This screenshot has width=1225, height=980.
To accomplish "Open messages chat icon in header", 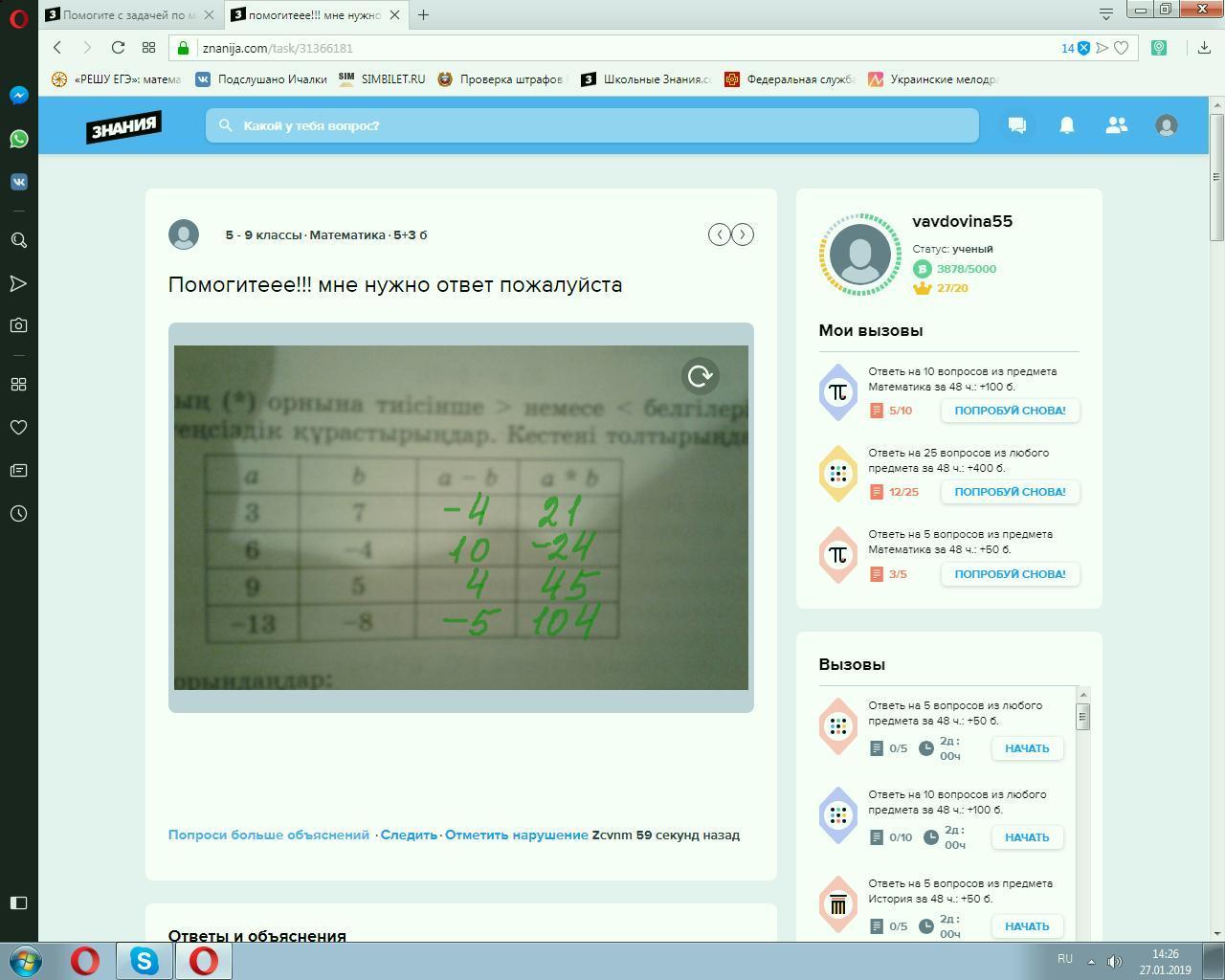I will click(x=1016, y=125).
